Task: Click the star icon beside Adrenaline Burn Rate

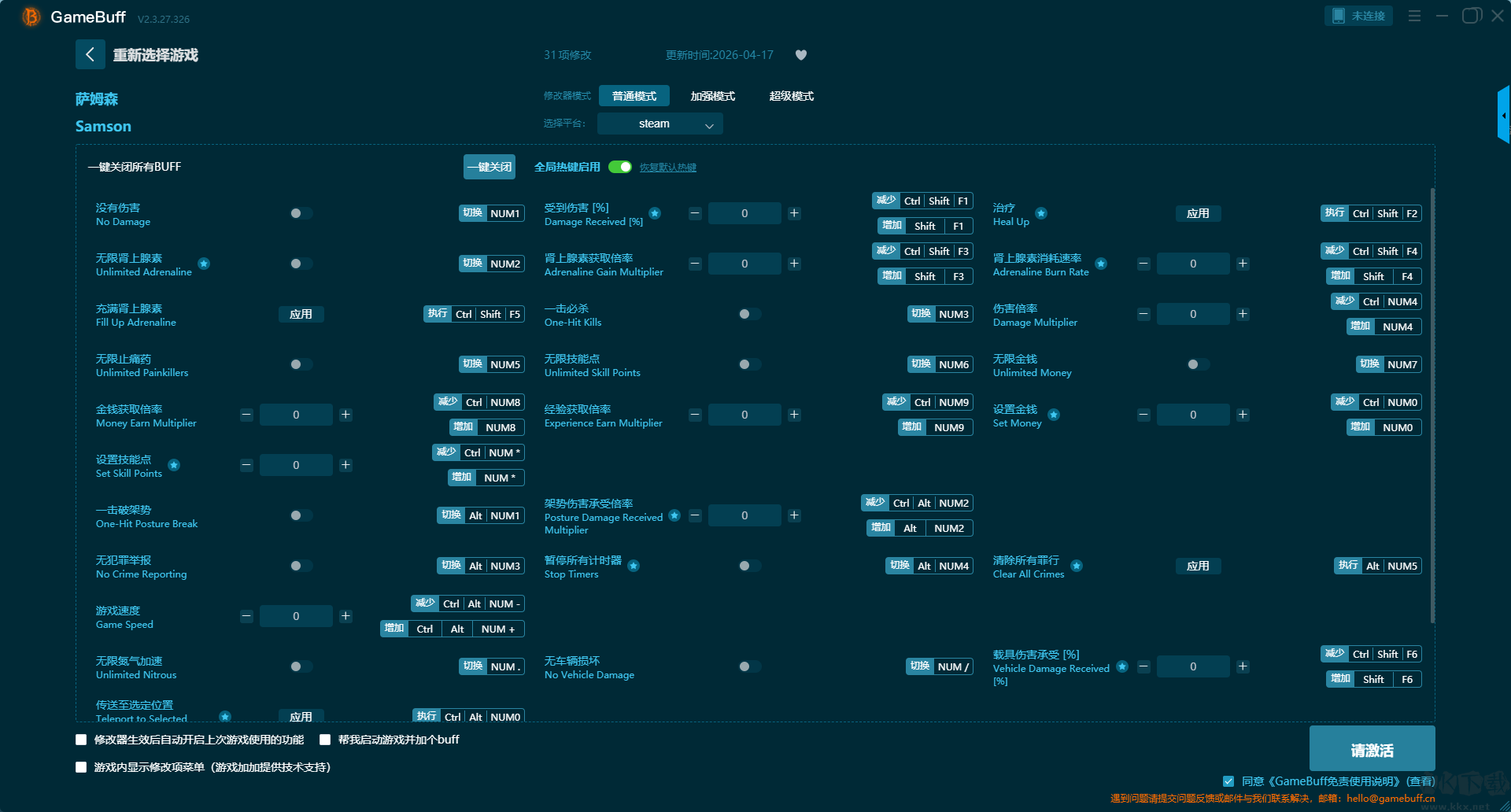Action: click(x=1101, y=264)
